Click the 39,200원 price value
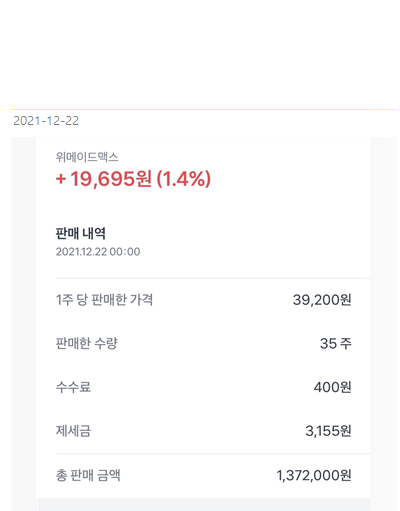Viewport: 400px width, 511px height. click(322, 300)
